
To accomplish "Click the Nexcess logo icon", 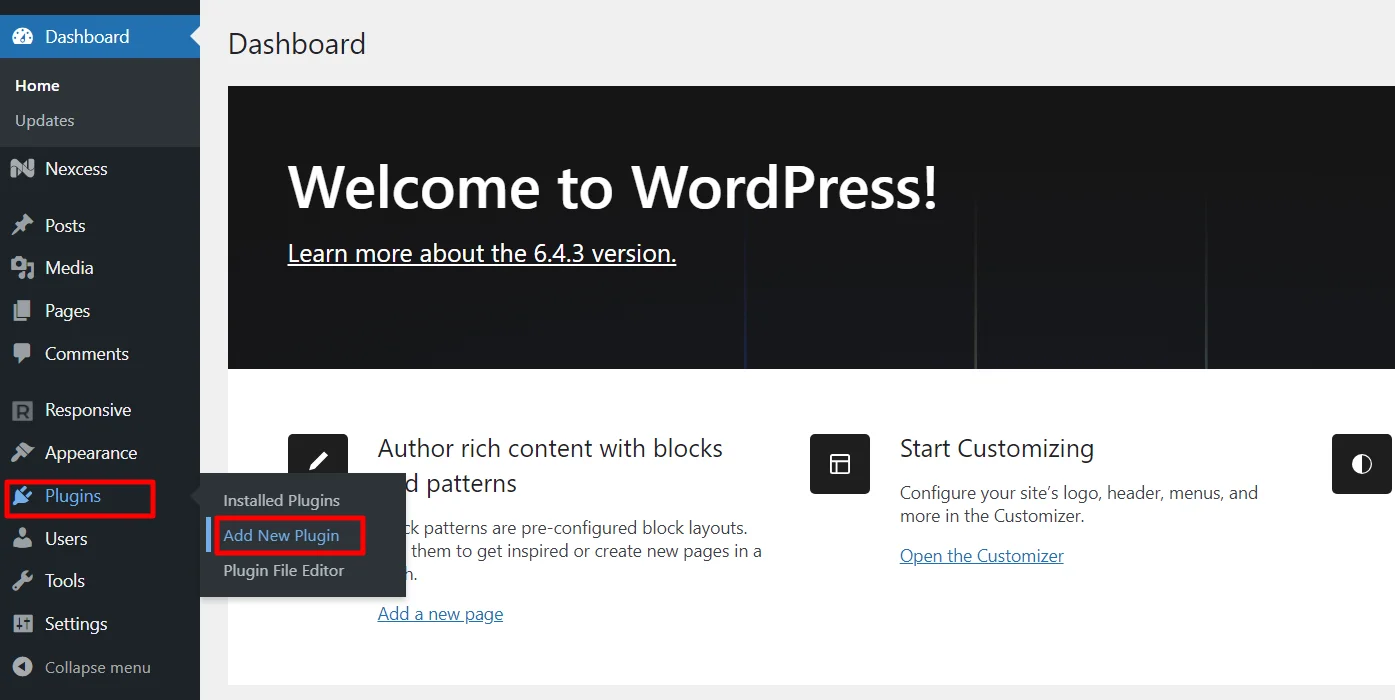I will [22, 169].
